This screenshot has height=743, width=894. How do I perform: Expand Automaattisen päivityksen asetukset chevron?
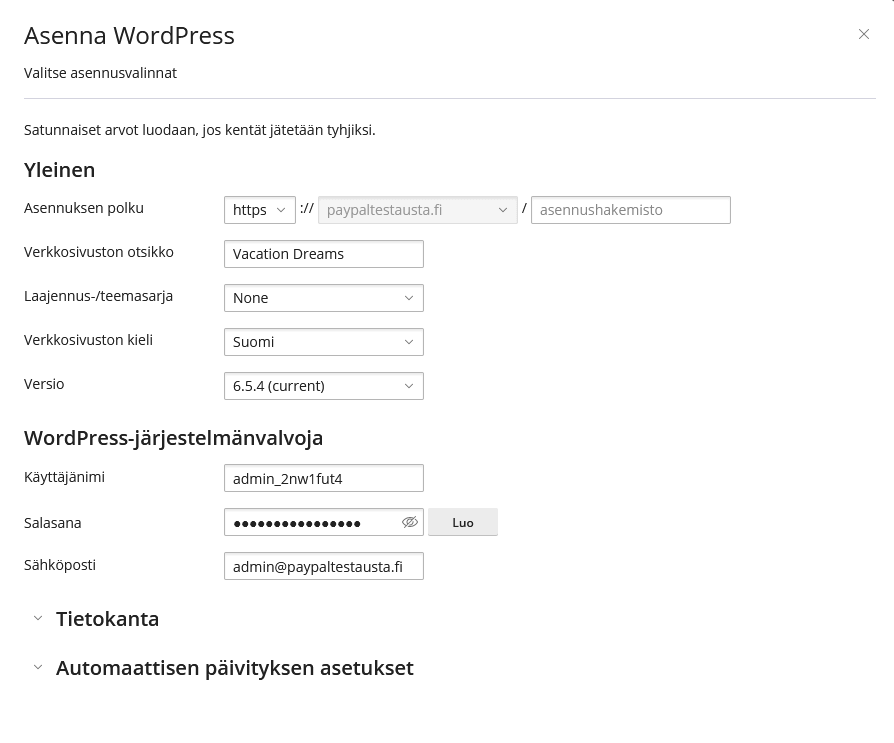pyautogui.click(x=38, y=667)
